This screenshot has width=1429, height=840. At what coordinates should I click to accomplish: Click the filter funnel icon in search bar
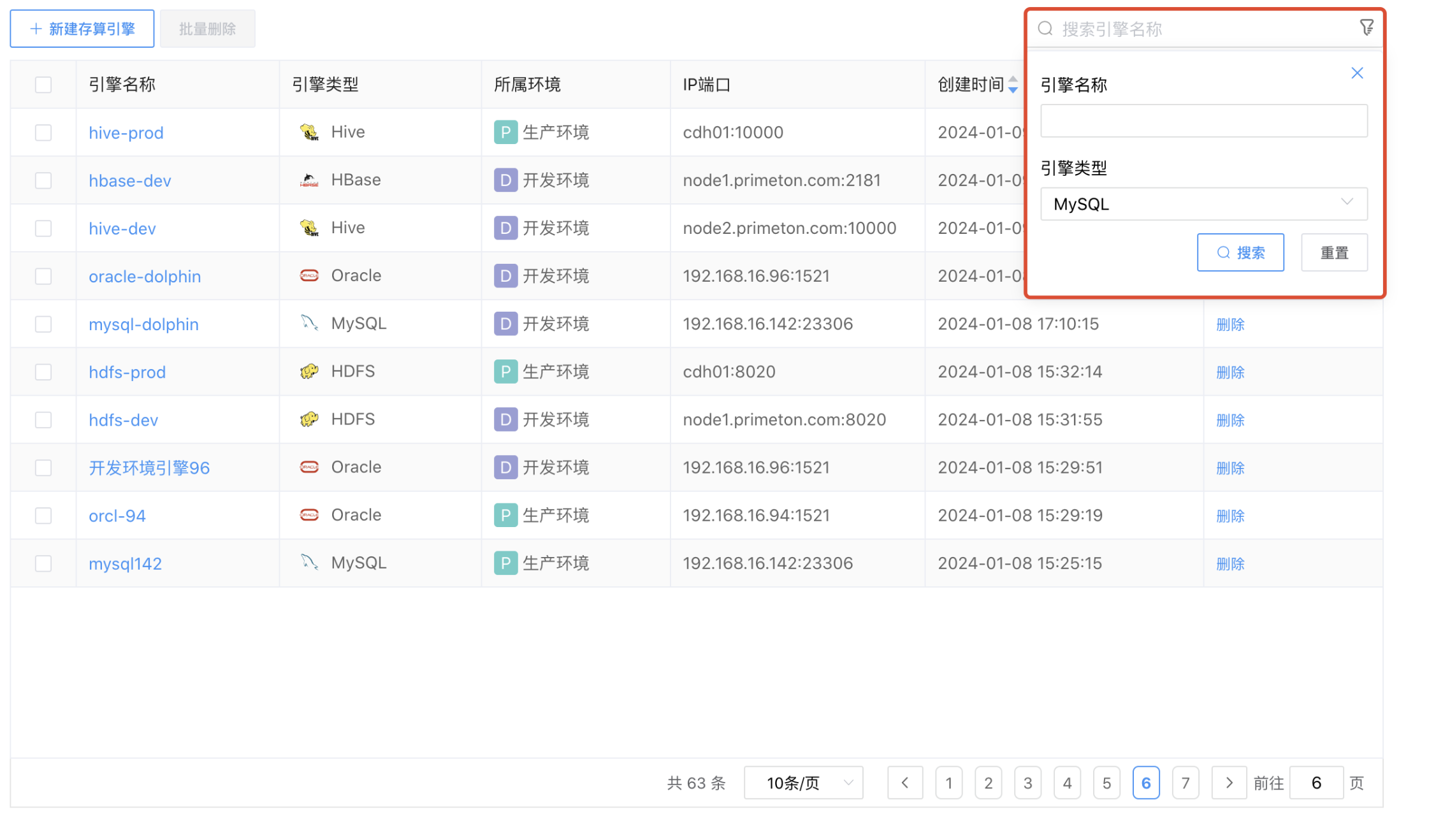(x=1367, y=27)
